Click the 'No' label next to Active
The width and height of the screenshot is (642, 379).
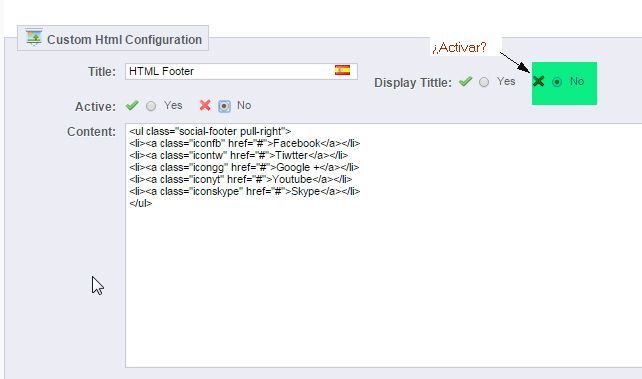click(244, 106)
